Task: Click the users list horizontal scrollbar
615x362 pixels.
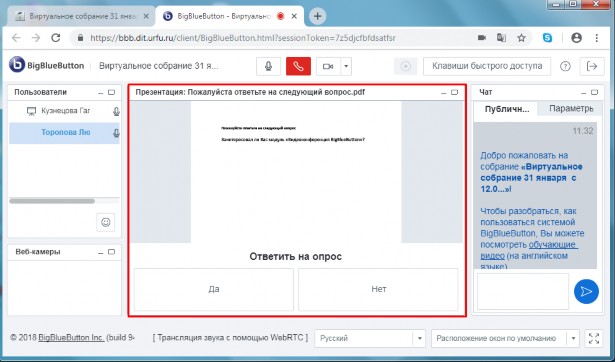Action: click(x=52, y=201)
